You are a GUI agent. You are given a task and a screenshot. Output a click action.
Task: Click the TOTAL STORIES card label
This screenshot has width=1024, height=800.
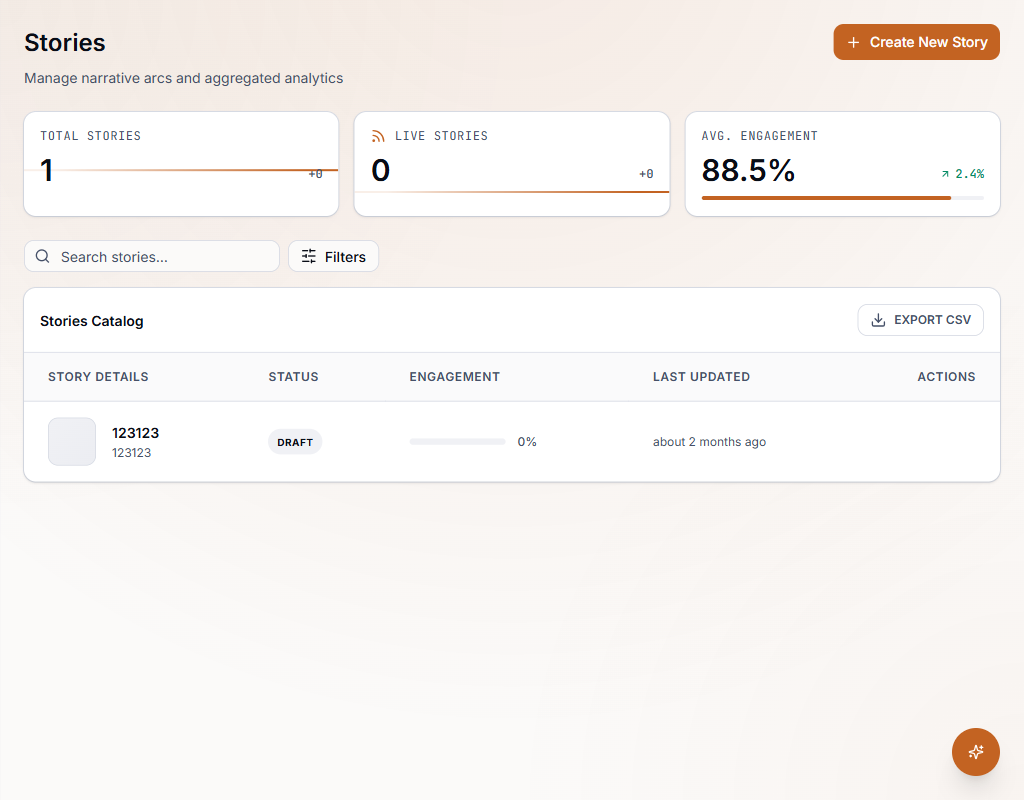90,136
